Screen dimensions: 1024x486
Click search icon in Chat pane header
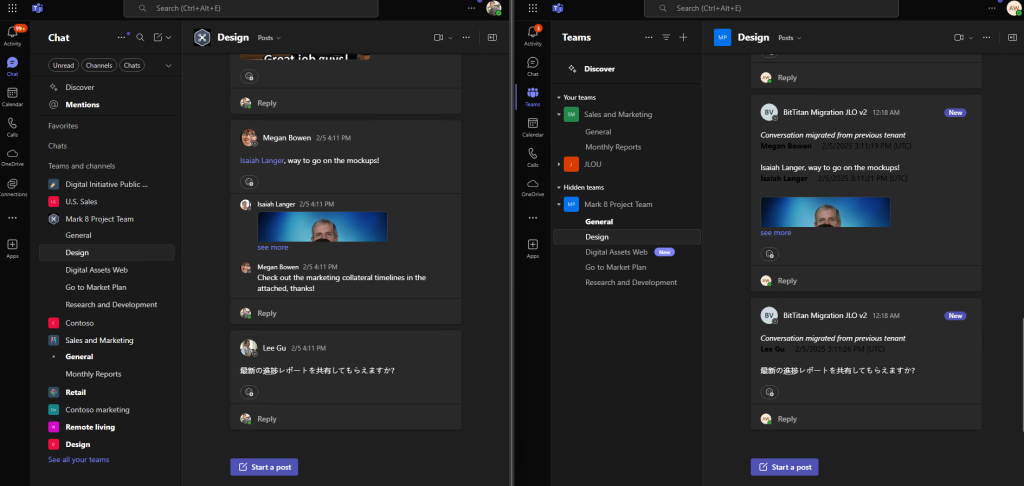point(140,38)
